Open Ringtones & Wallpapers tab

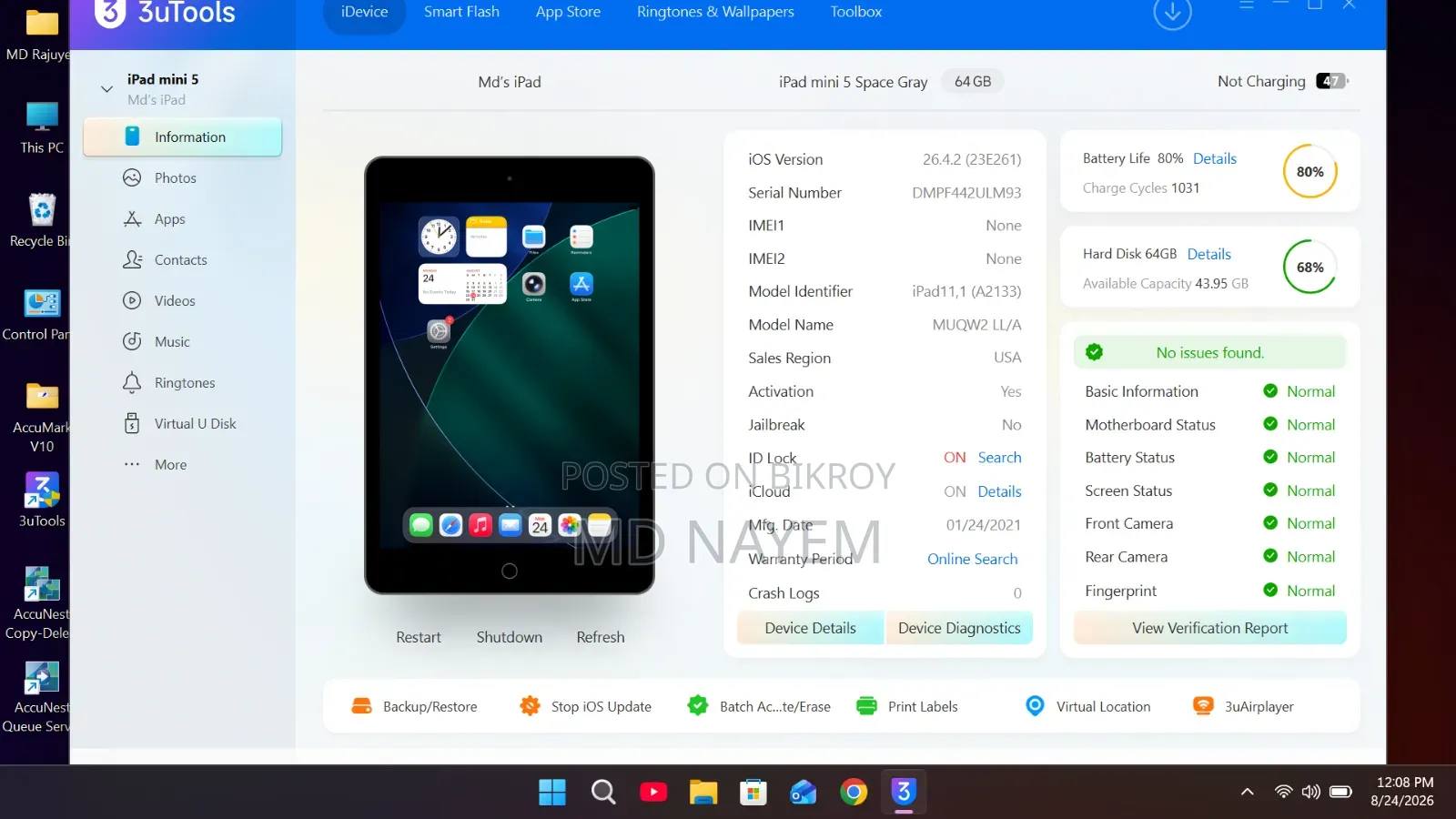715,13
